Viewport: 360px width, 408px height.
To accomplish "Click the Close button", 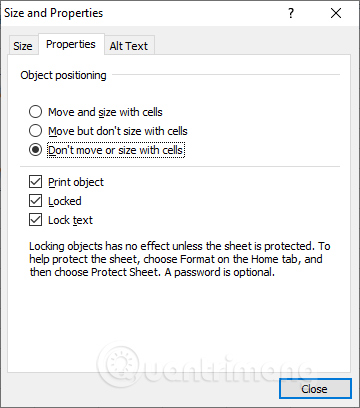I will (x=315, y=389).
